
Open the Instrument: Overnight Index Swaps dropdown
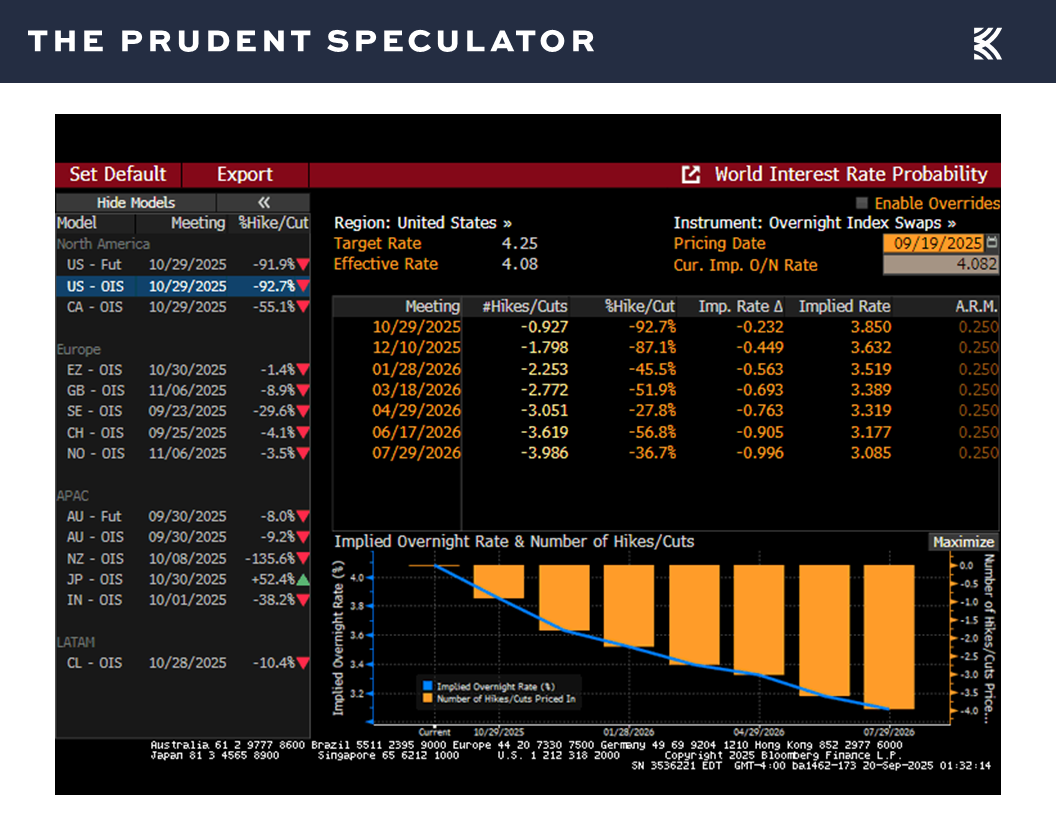tap(814, 223)
